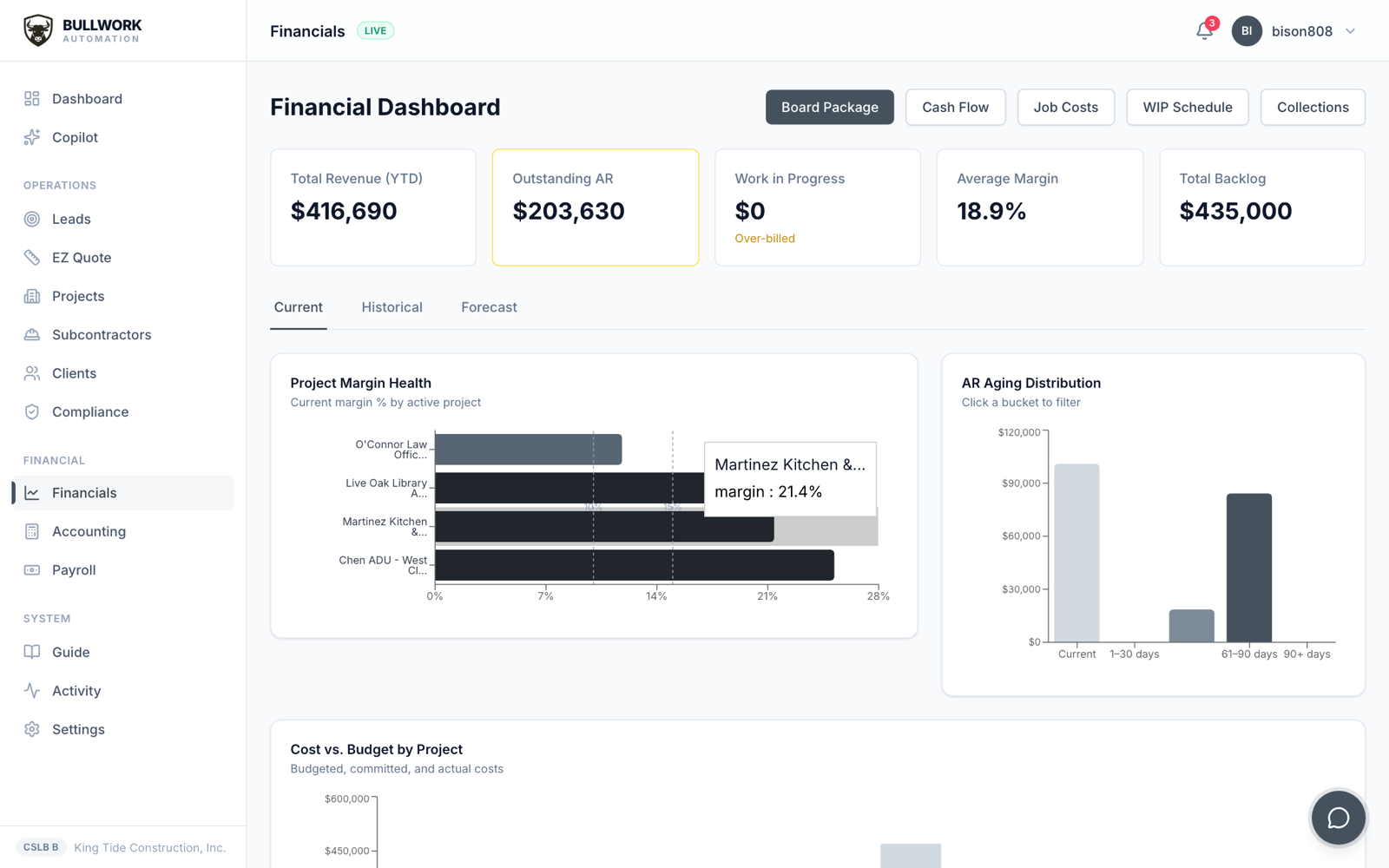Screen dimensions: 1389x868
Task: Open Subcontractors in the sidebar
Action: (x=123, y=335)
